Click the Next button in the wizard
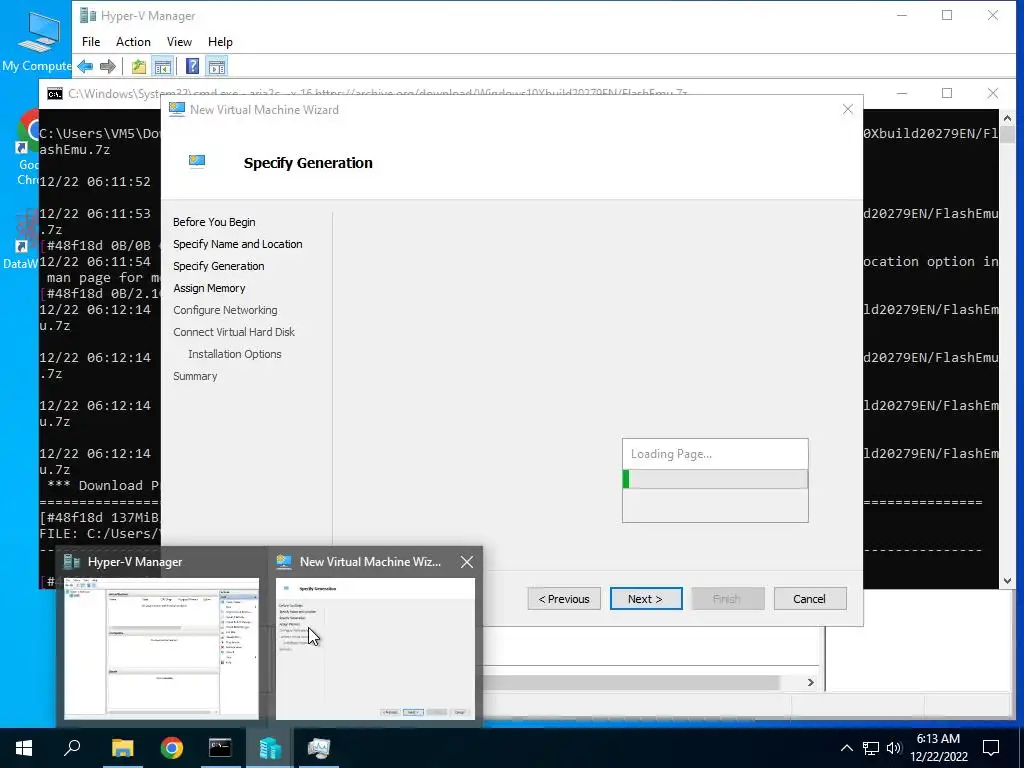The width and height of the screenshot is (1024, 768). pos(646,599)
